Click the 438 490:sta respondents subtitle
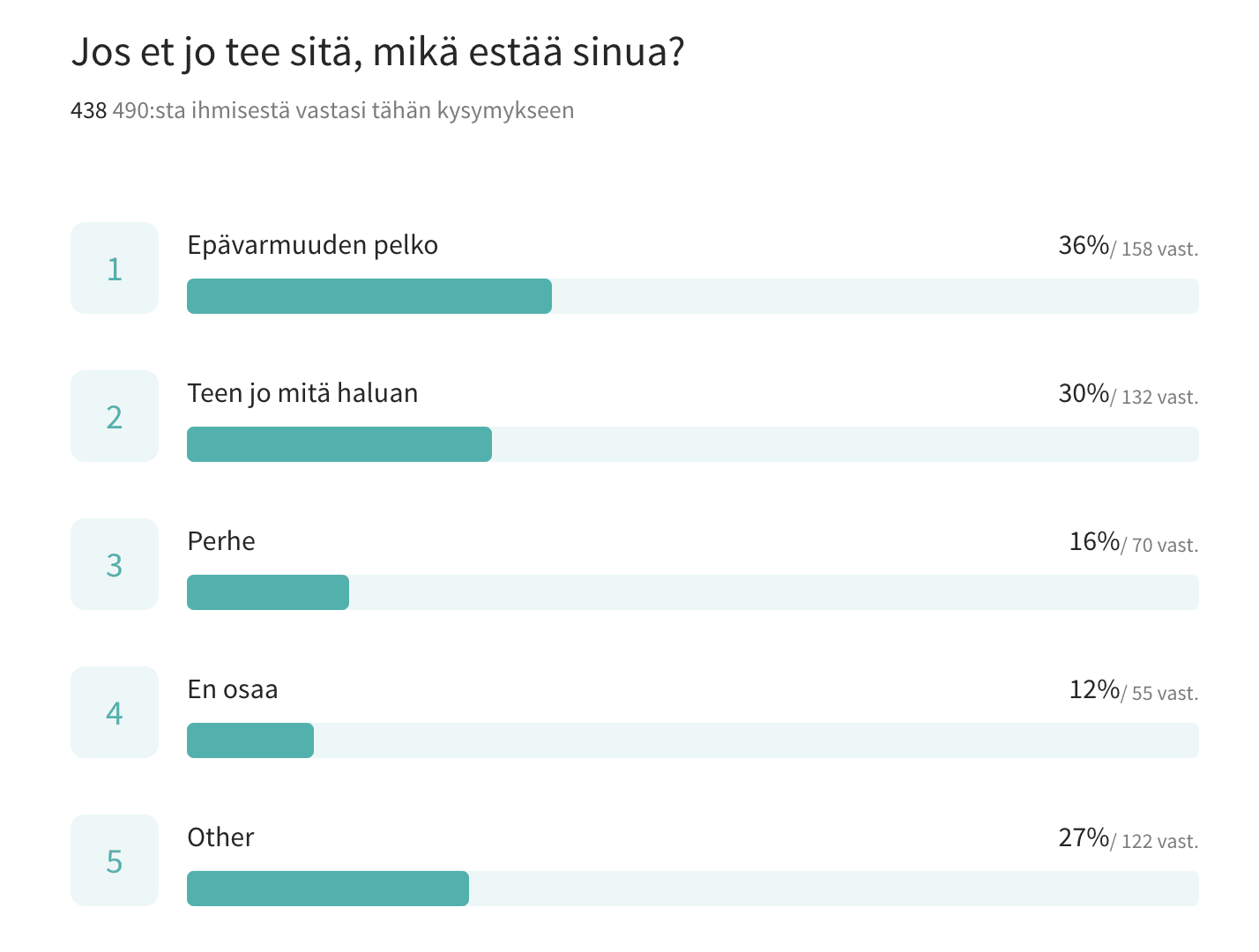 pyautogui.click(x=323, y=111)
